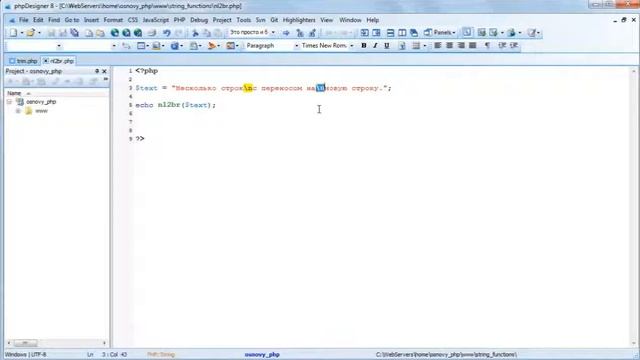Select the osnovy_php project root

41,102
